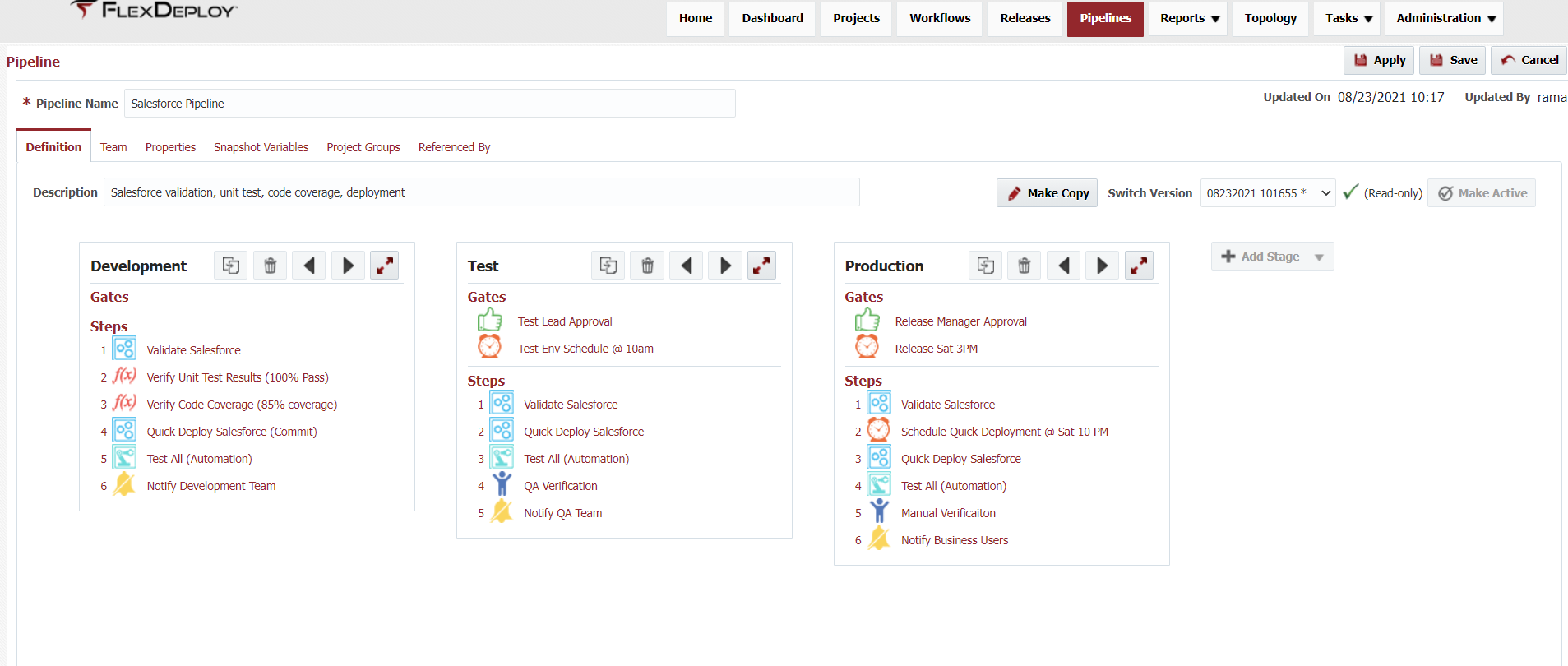Open Switch Version dropdown
This screenshot has width=1568, height=666.
point(1268,193)
